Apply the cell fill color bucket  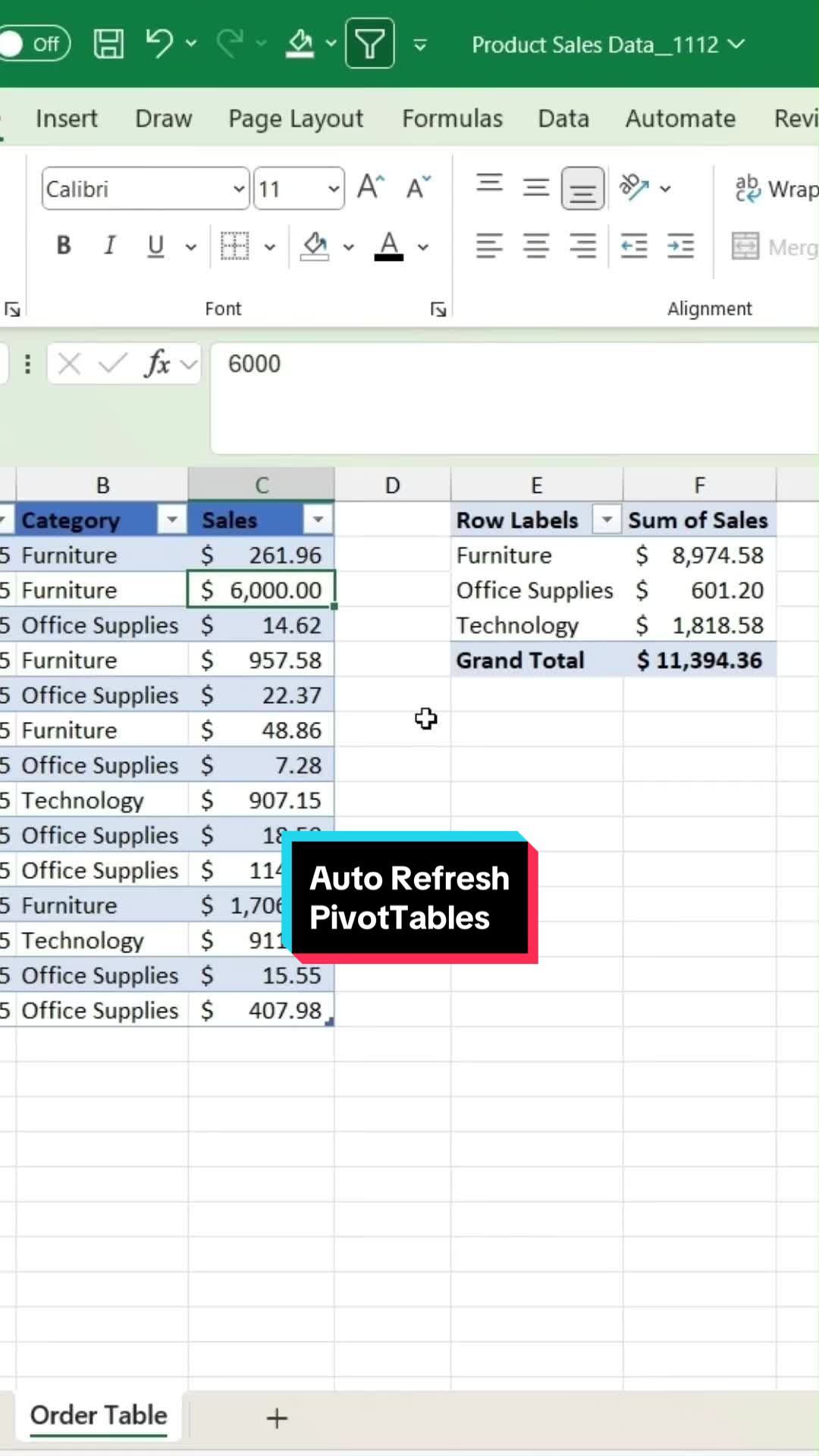tap(315, 246)
